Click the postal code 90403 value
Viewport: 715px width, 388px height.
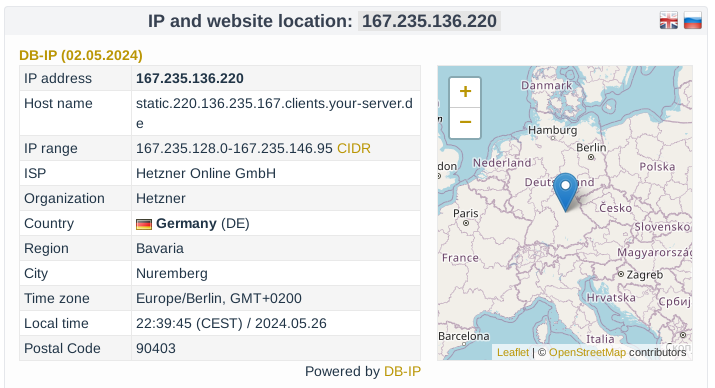[x=155, y=348]
